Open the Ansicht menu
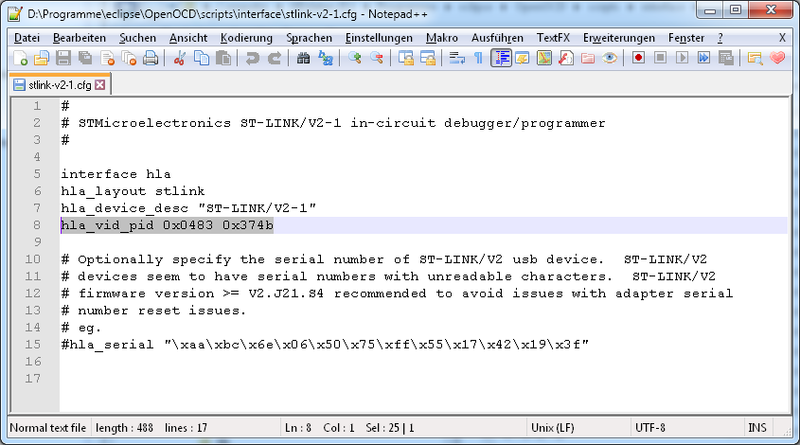 (x=188, y=38)
